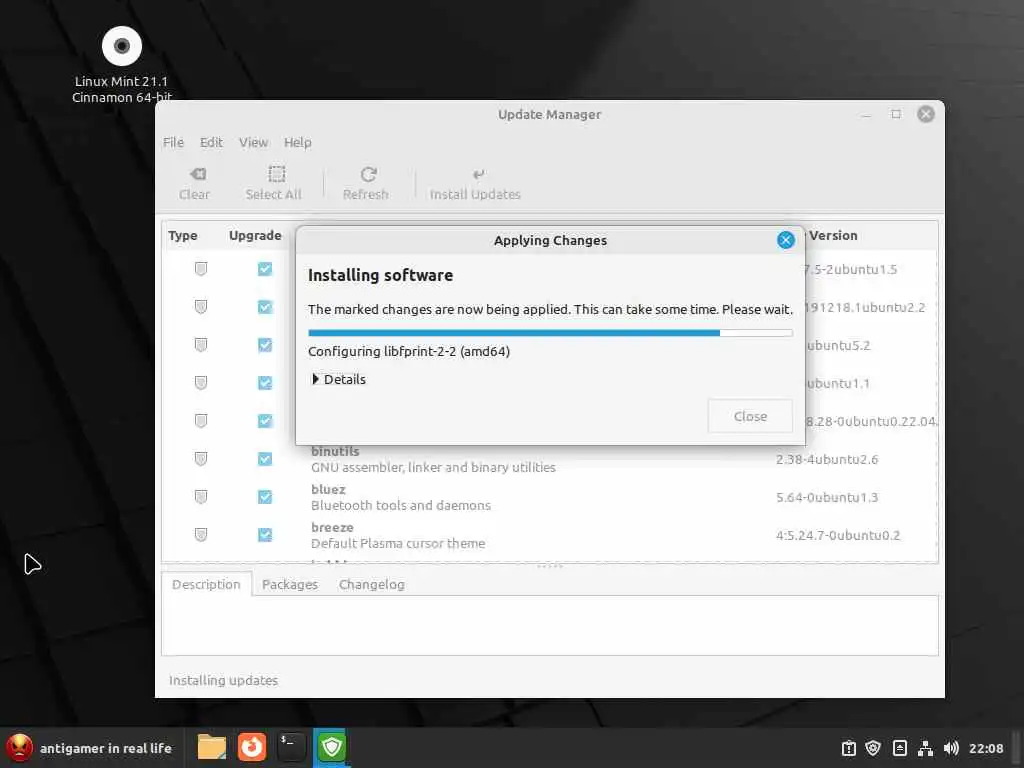Toggle the upgrade checkbox in the 191218.1ubuntu2.2 row
This screenshot has height=768, width=1024.
(x=264, y=306)
